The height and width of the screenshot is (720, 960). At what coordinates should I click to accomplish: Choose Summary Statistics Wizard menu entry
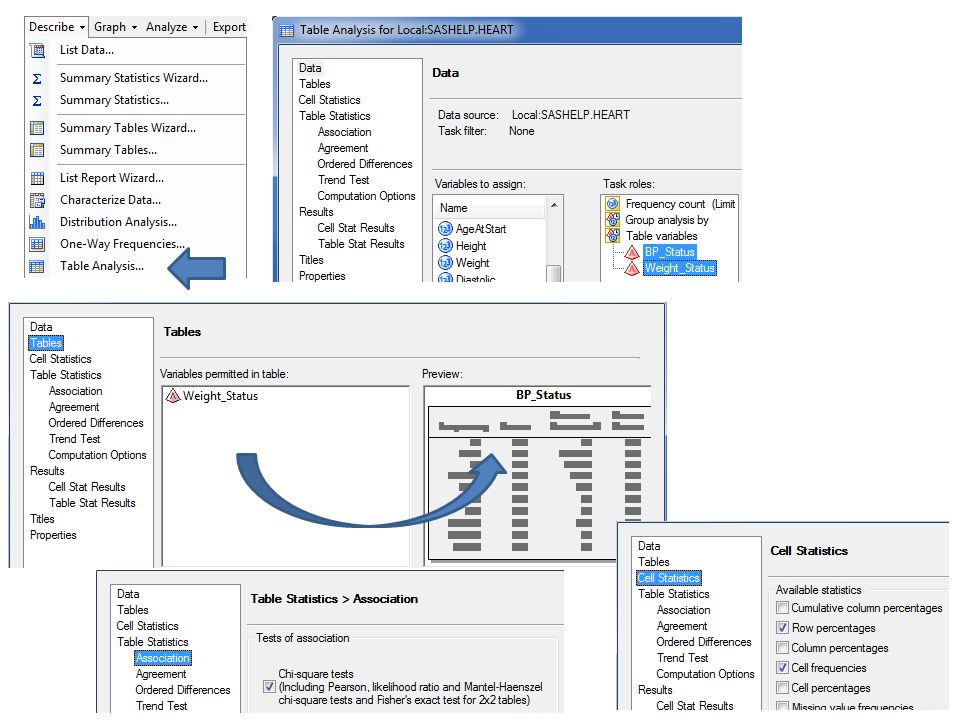[134, 78]
